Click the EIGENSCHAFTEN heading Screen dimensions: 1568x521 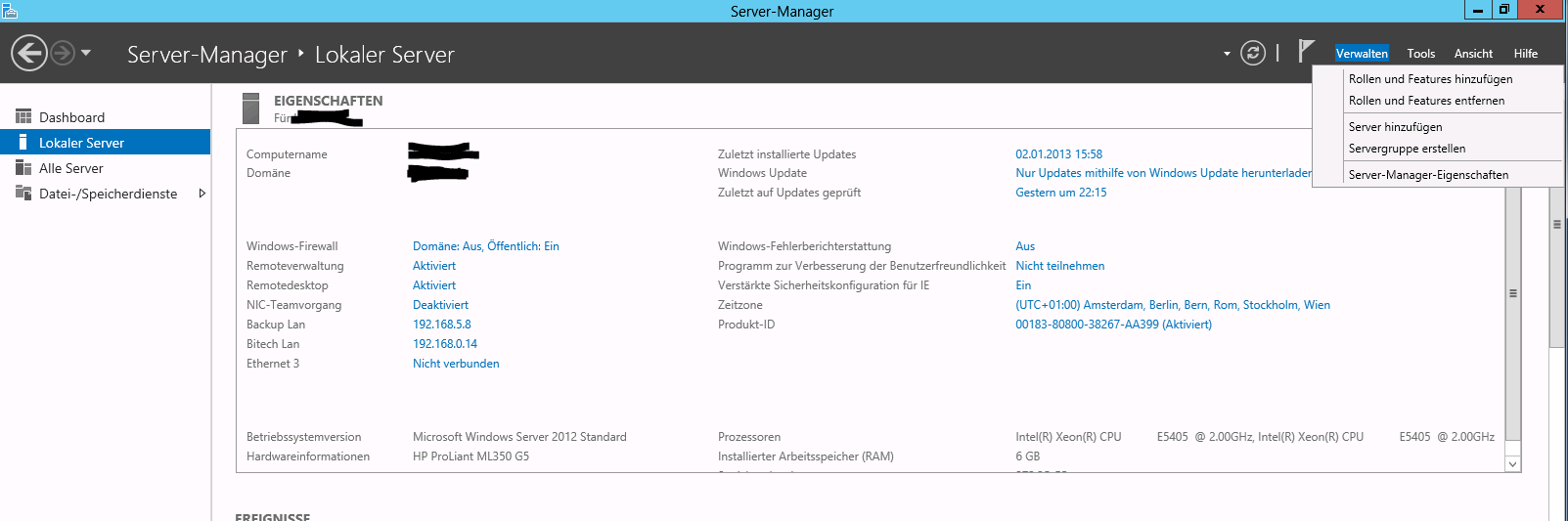(x=328, y=101)
